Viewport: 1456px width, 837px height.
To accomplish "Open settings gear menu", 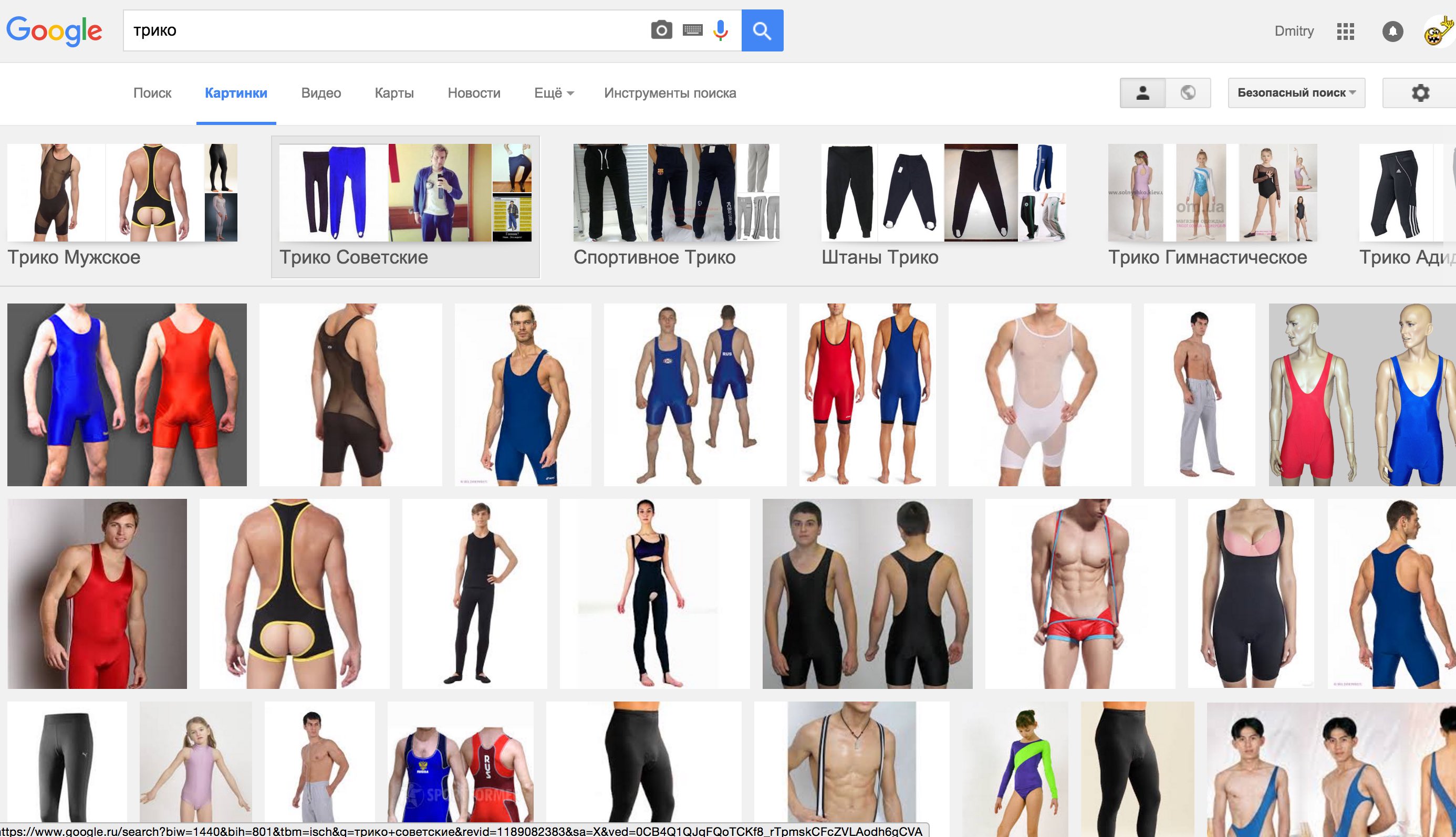I will click(x=1420, y=93).
